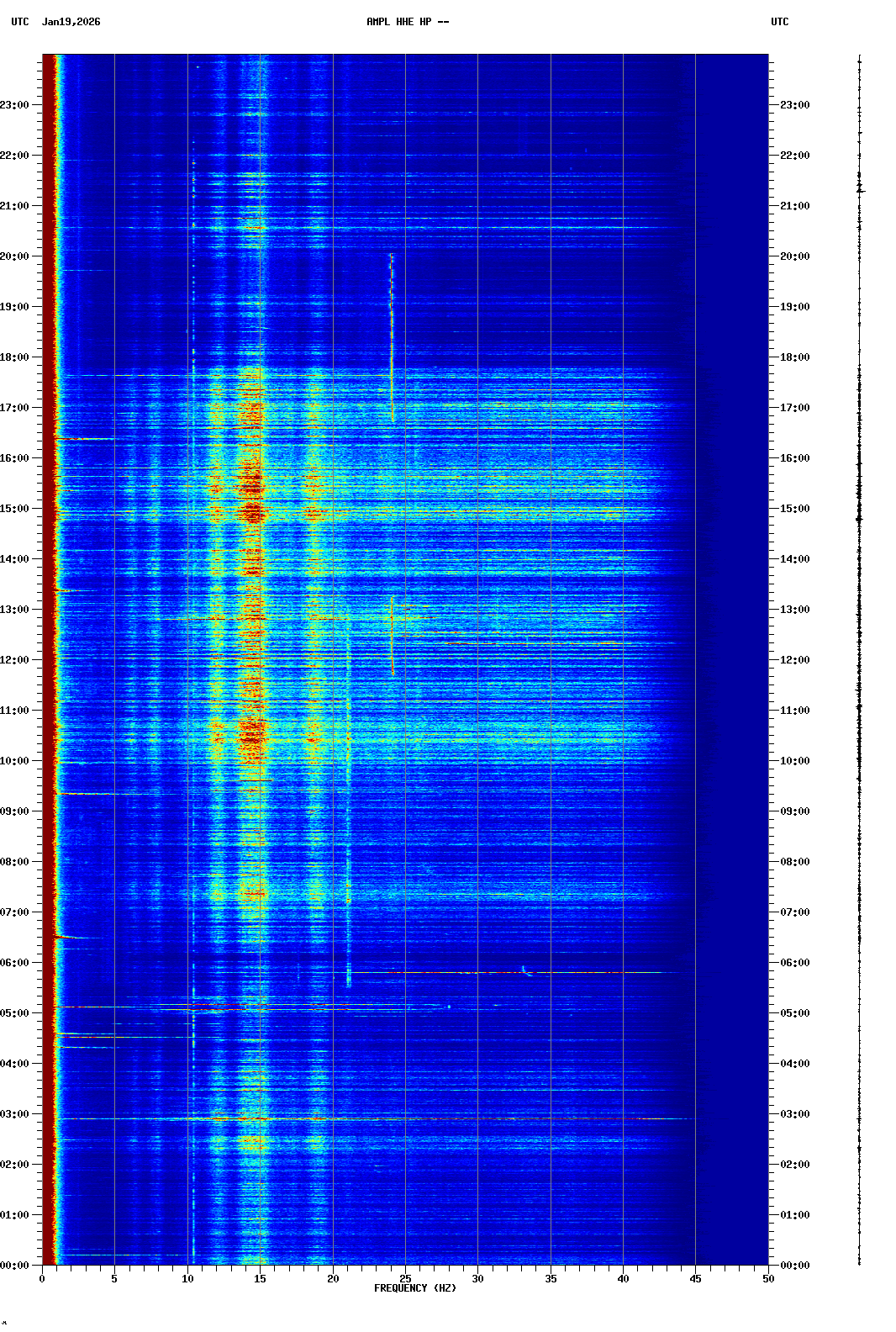Select the 06:00 marker on the right axis
This screenshot has height=1332, width=896.
click(794, 963)
